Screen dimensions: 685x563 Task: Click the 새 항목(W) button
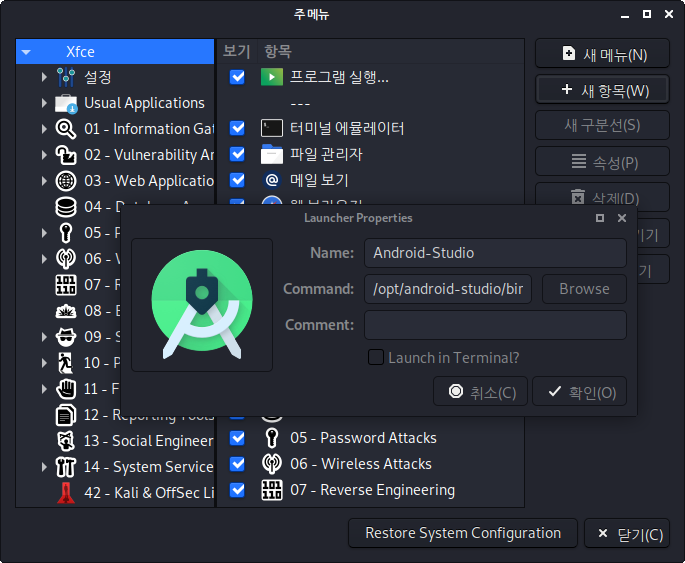pyautogui.click(x=602, y=90)
